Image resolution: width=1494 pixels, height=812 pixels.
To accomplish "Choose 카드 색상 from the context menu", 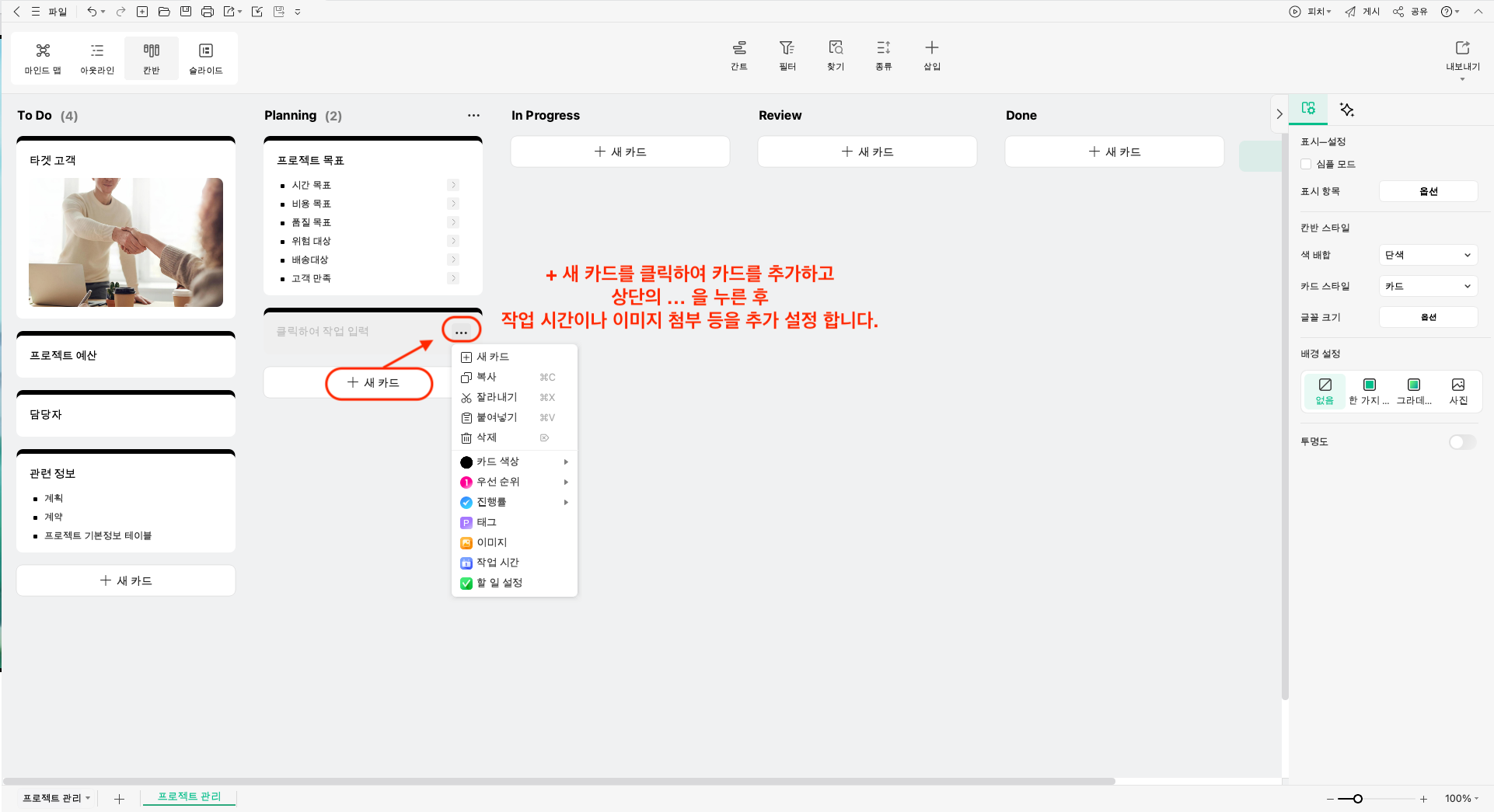I will 497,461.
